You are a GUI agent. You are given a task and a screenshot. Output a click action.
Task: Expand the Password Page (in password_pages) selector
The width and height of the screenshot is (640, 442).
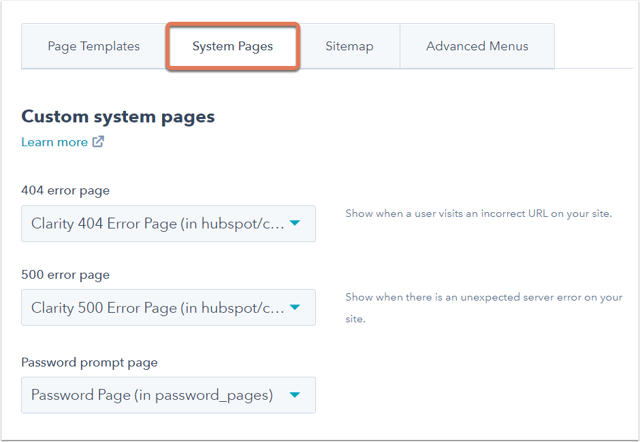168,395
